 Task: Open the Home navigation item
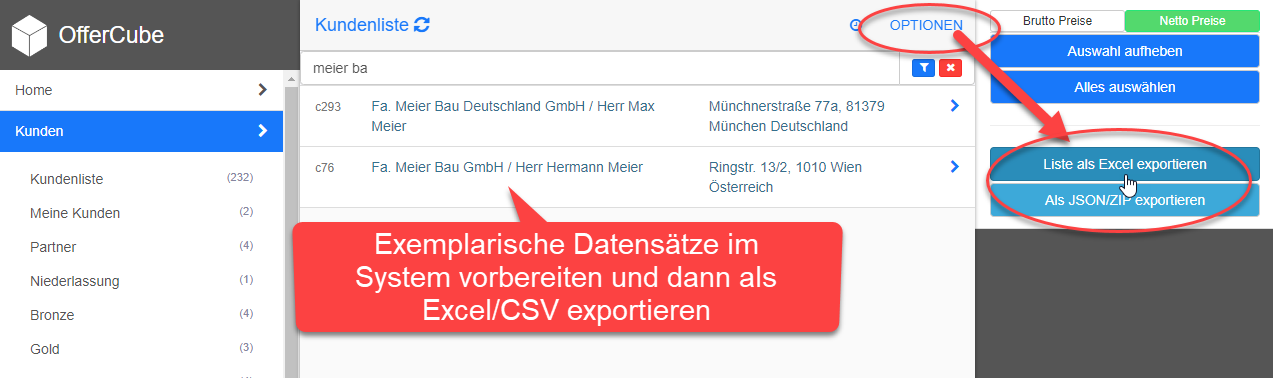142,90
